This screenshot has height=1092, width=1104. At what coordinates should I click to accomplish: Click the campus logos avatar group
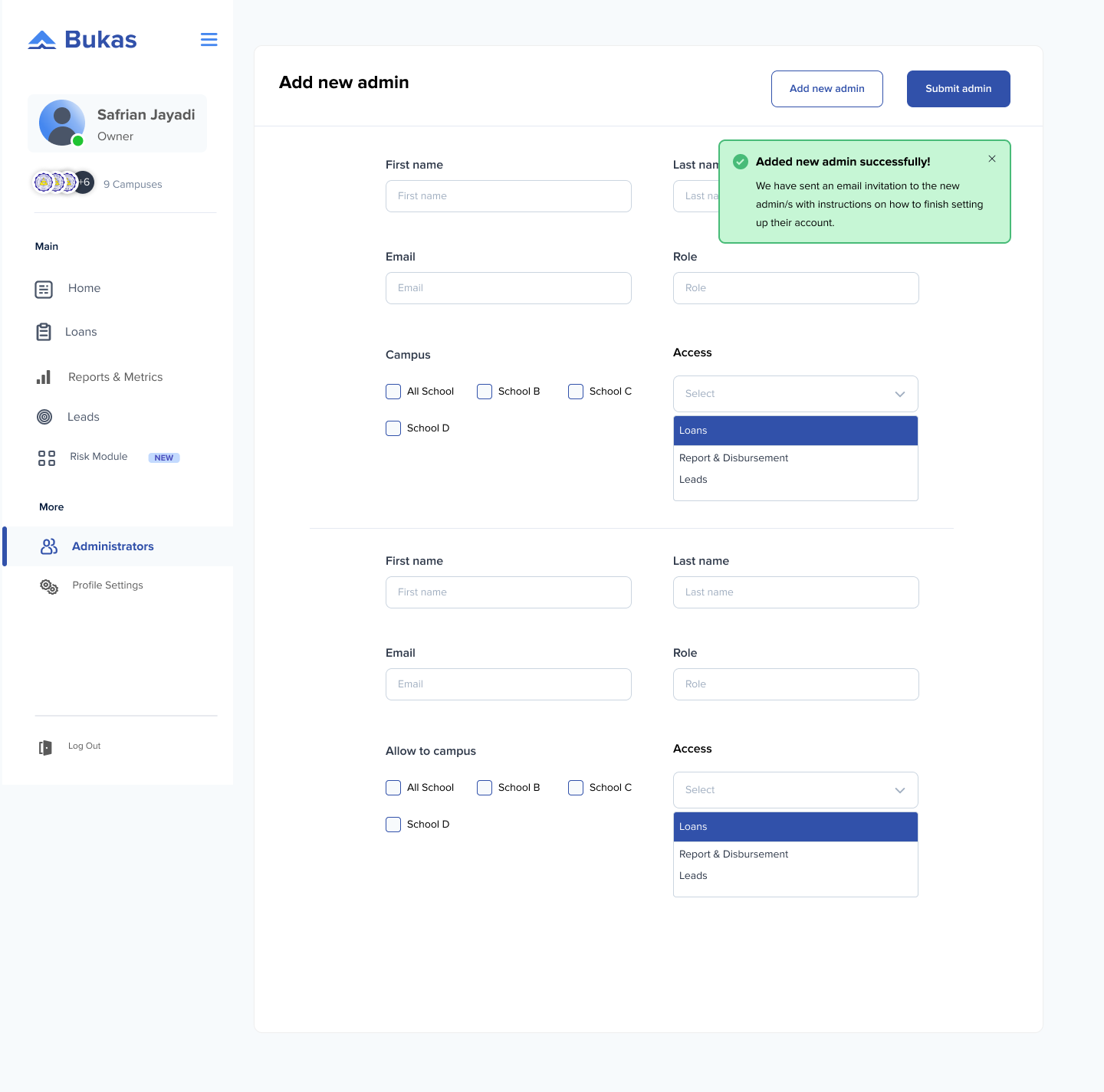click(63, 182)
